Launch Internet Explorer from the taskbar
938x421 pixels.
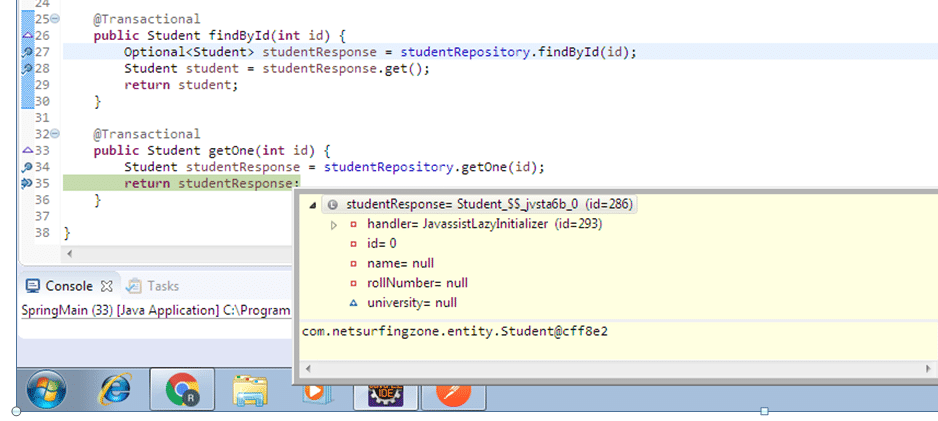pyautogui.click(x=113, y=390)
